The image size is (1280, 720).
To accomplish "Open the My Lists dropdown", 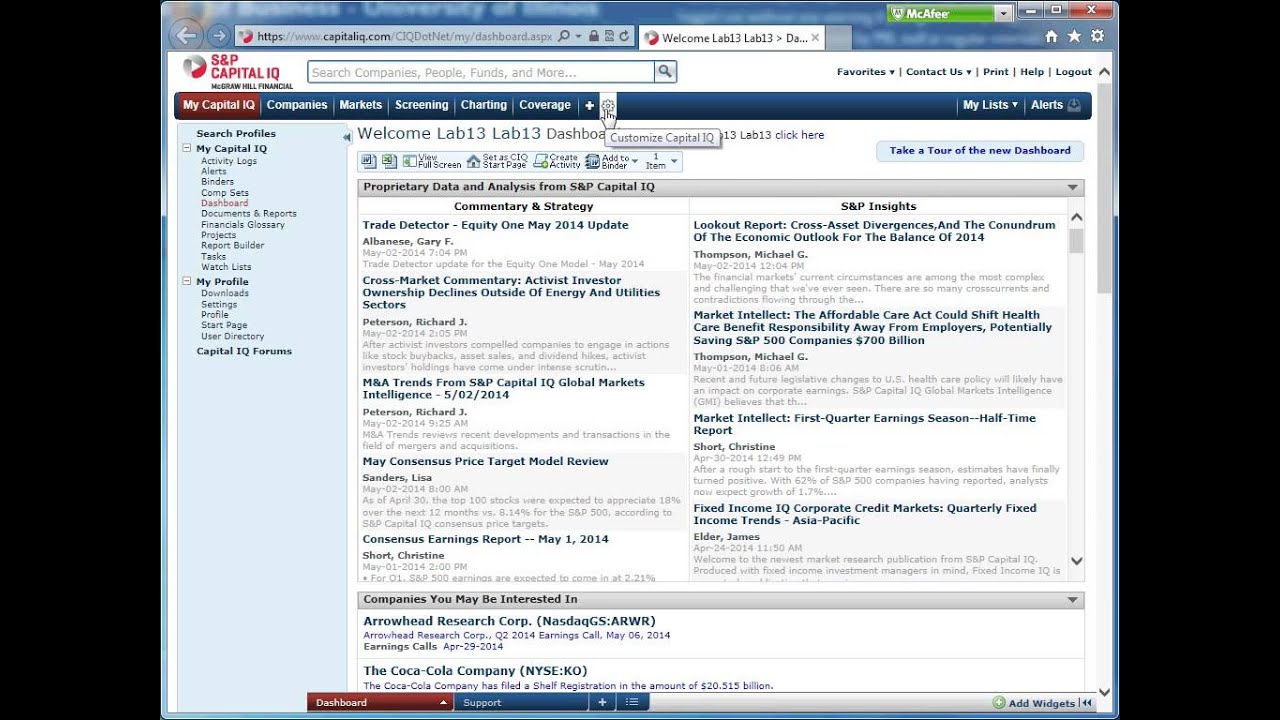I will 990,105.
